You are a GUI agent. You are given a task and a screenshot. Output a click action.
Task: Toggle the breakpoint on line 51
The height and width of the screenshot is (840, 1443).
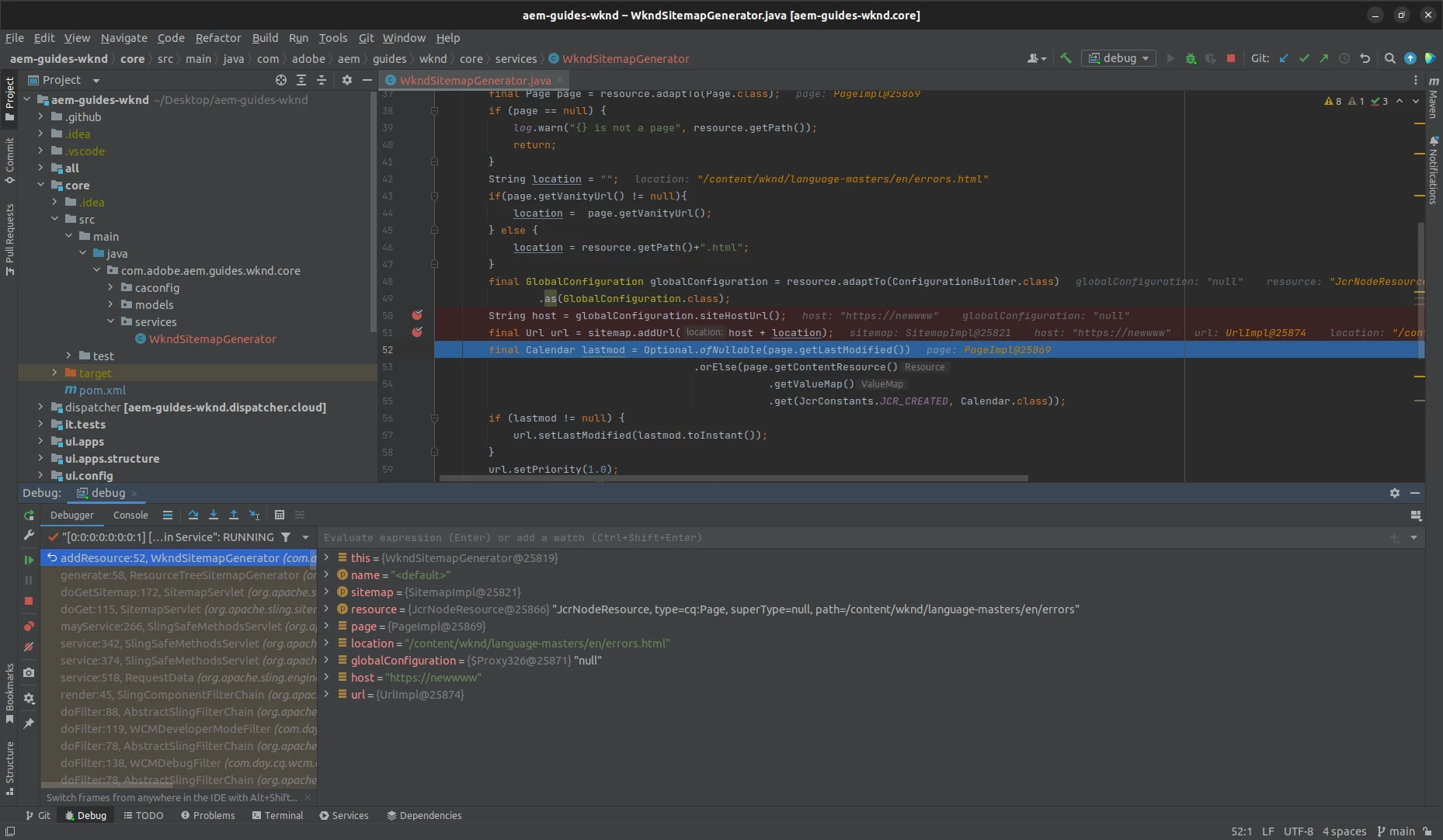417,332
